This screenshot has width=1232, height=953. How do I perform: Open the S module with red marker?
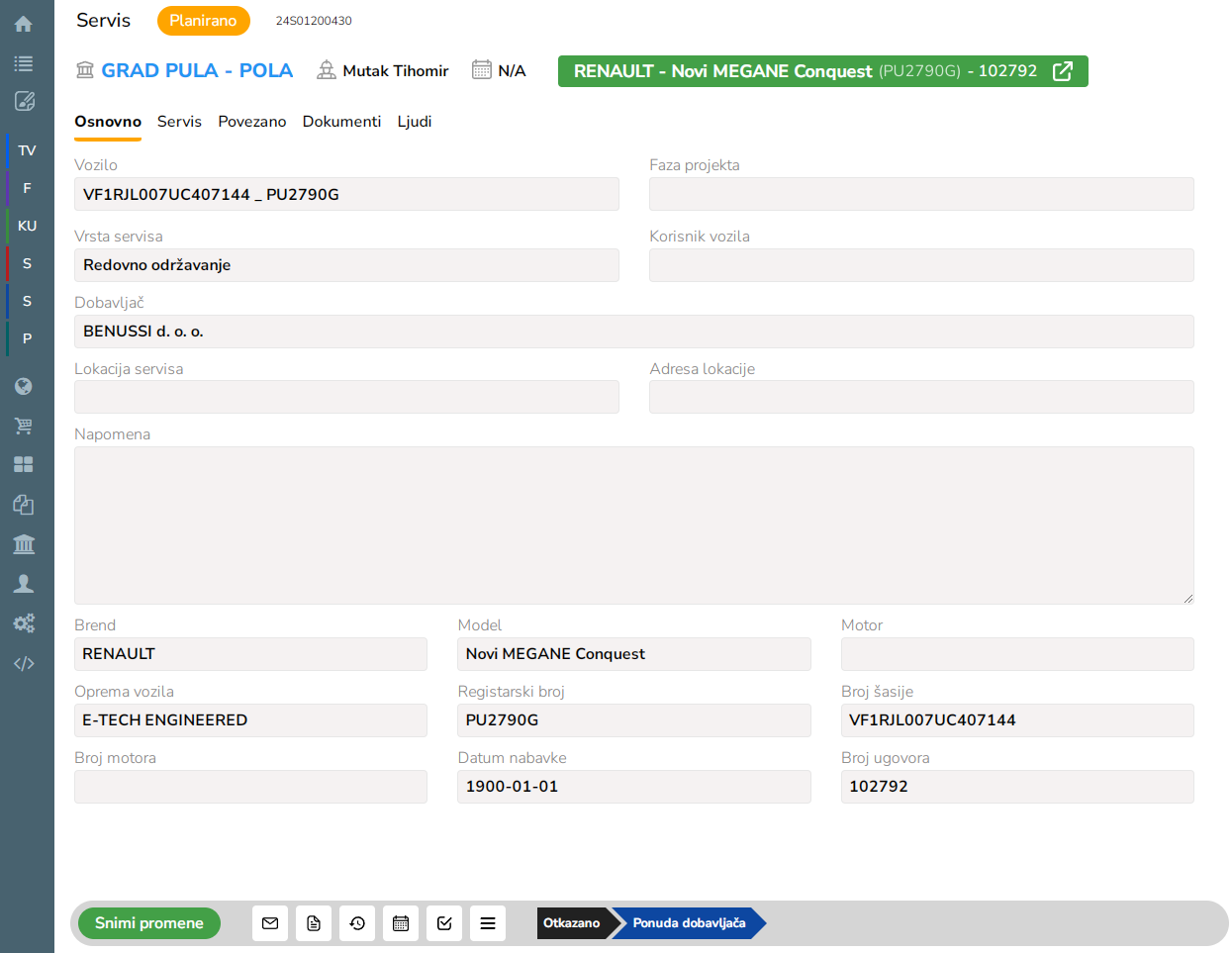tap(27, 263)
